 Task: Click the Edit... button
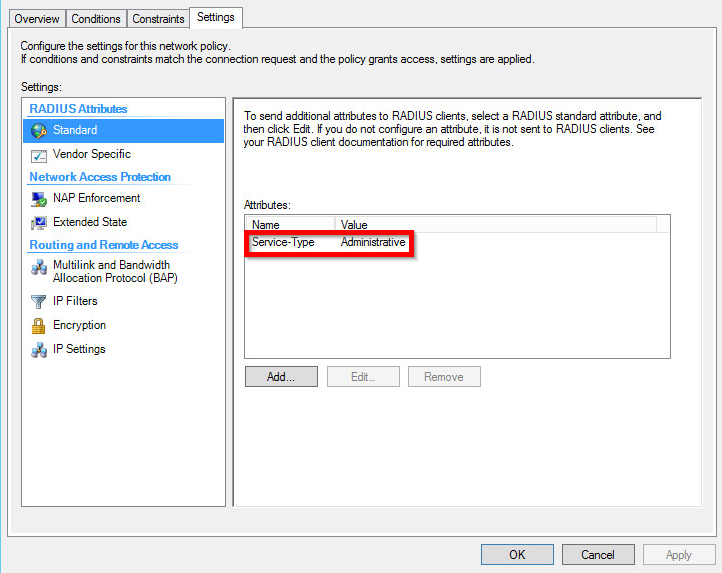click(x=363, y=377)
